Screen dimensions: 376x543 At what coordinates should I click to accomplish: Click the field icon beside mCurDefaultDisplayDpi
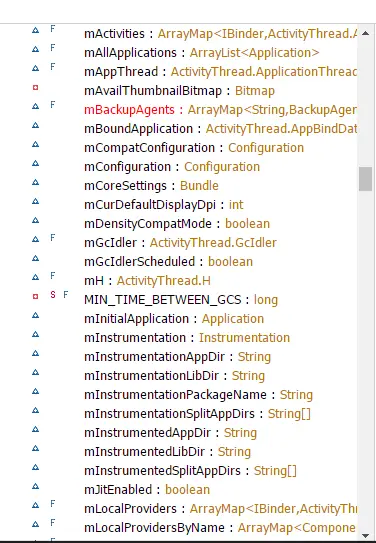[35, 201]
